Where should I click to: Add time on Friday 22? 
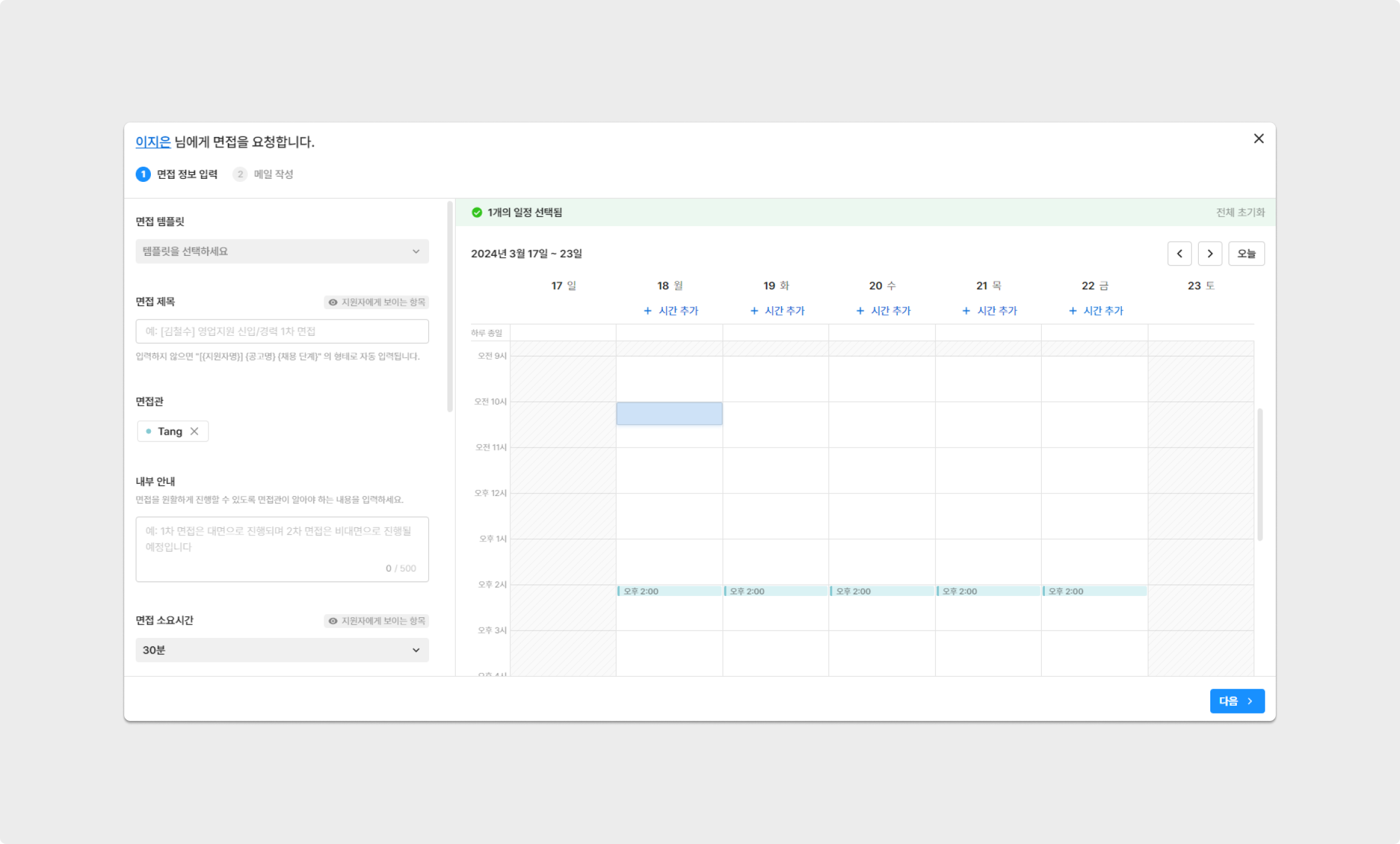[1095, 310]
